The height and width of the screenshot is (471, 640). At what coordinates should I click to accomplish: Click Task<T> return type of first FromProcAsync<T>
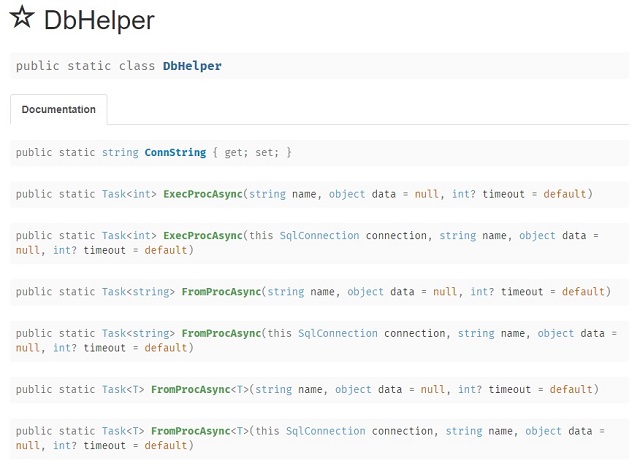coord(123,389)
